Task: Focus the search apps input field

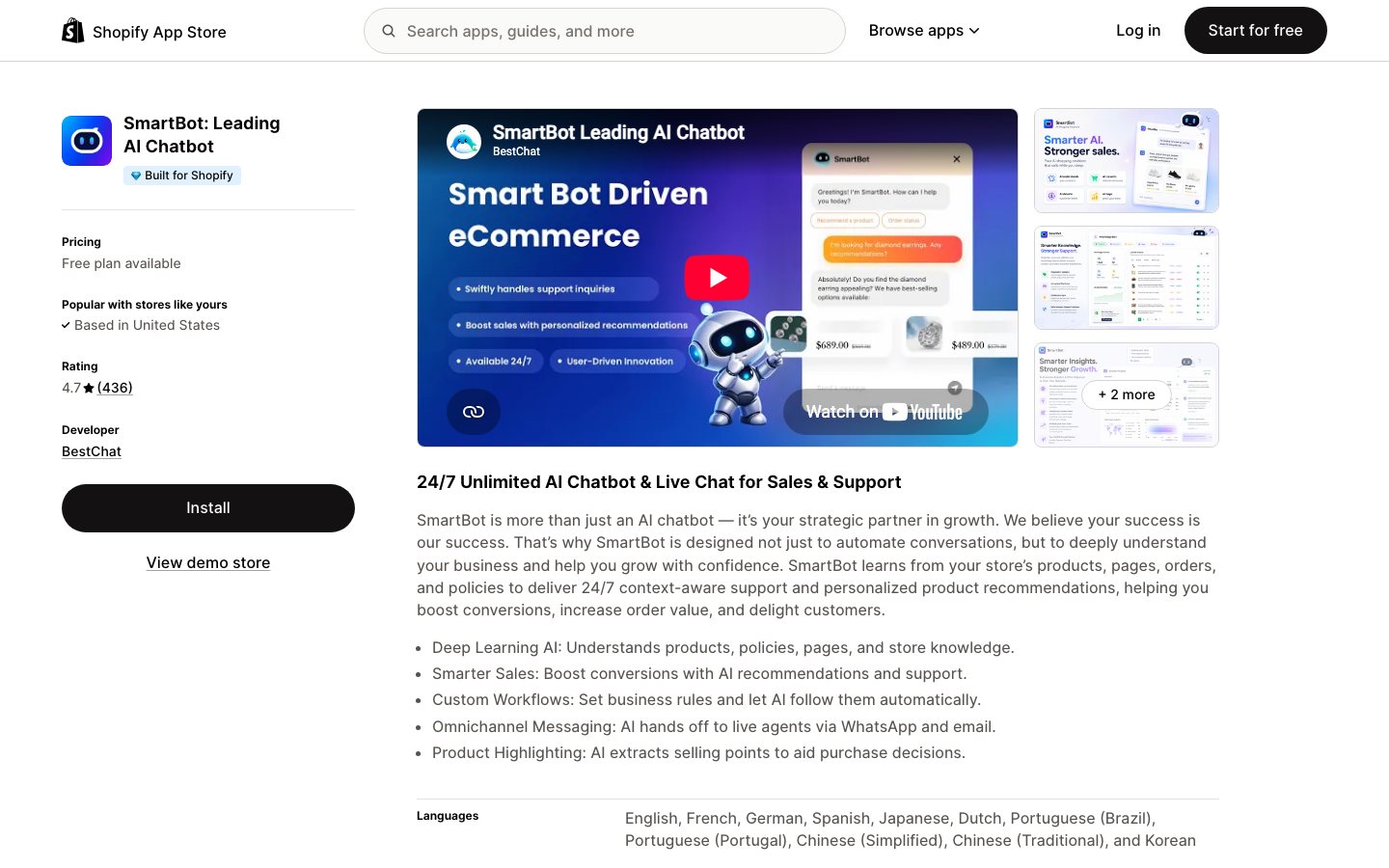Action: point(605,31)
